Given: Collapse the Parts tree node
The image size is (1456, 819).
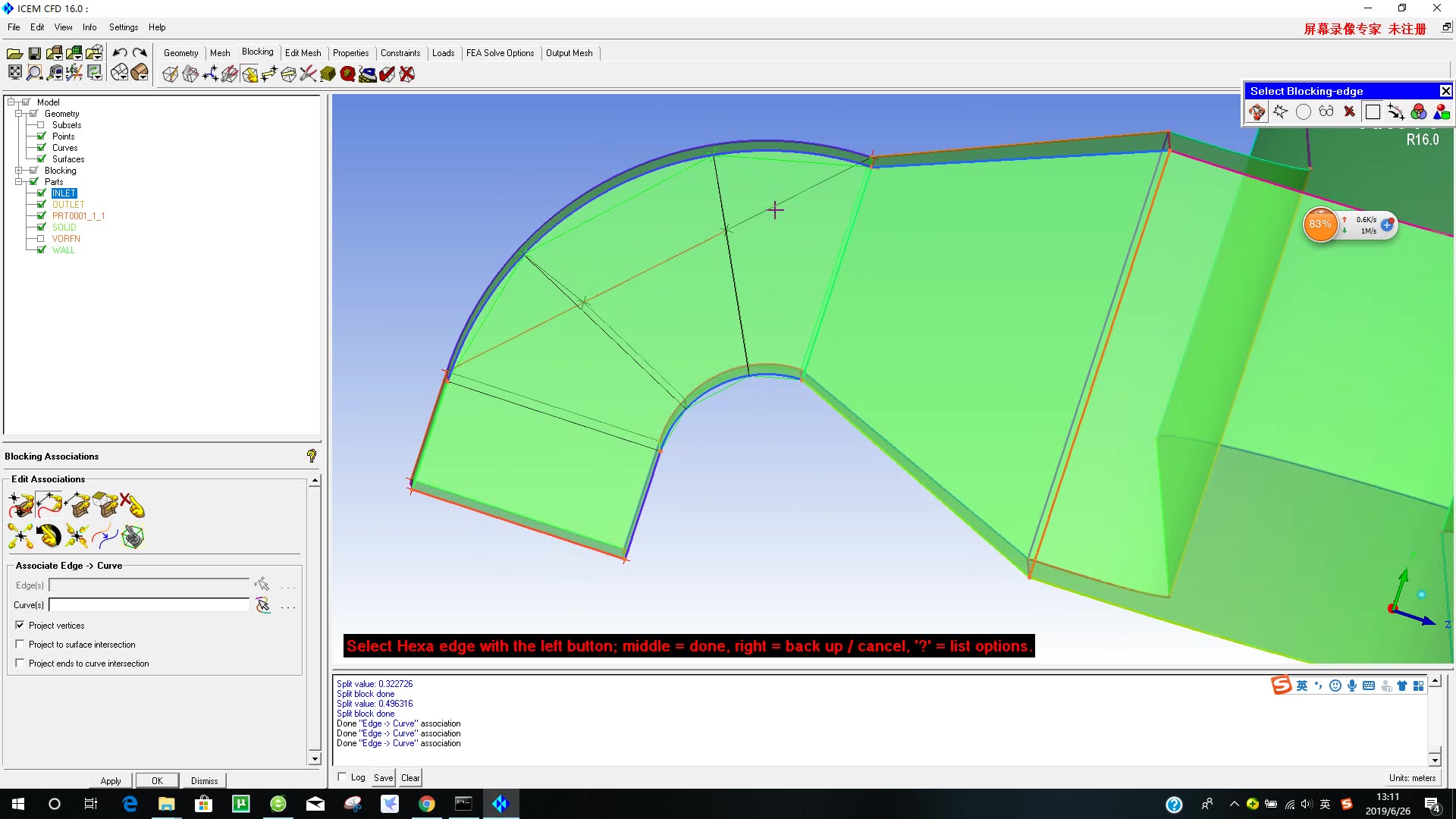Looking at the screenshot, I should [18, 182].
